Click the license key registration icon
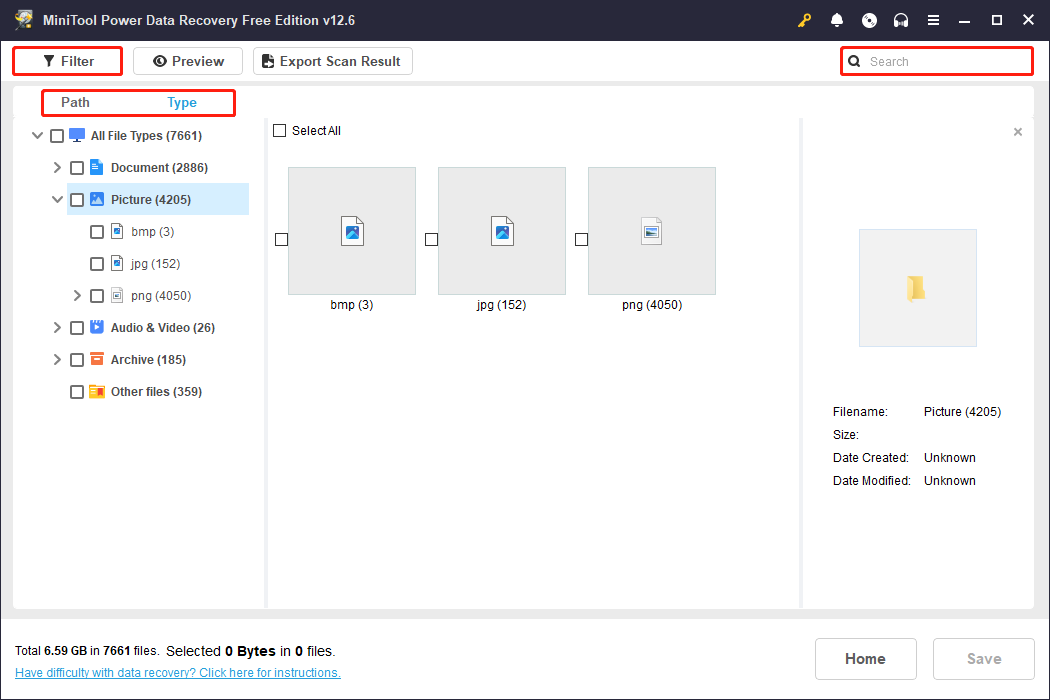This screenshot has height=700, width=1050. [x=804, y=20]
